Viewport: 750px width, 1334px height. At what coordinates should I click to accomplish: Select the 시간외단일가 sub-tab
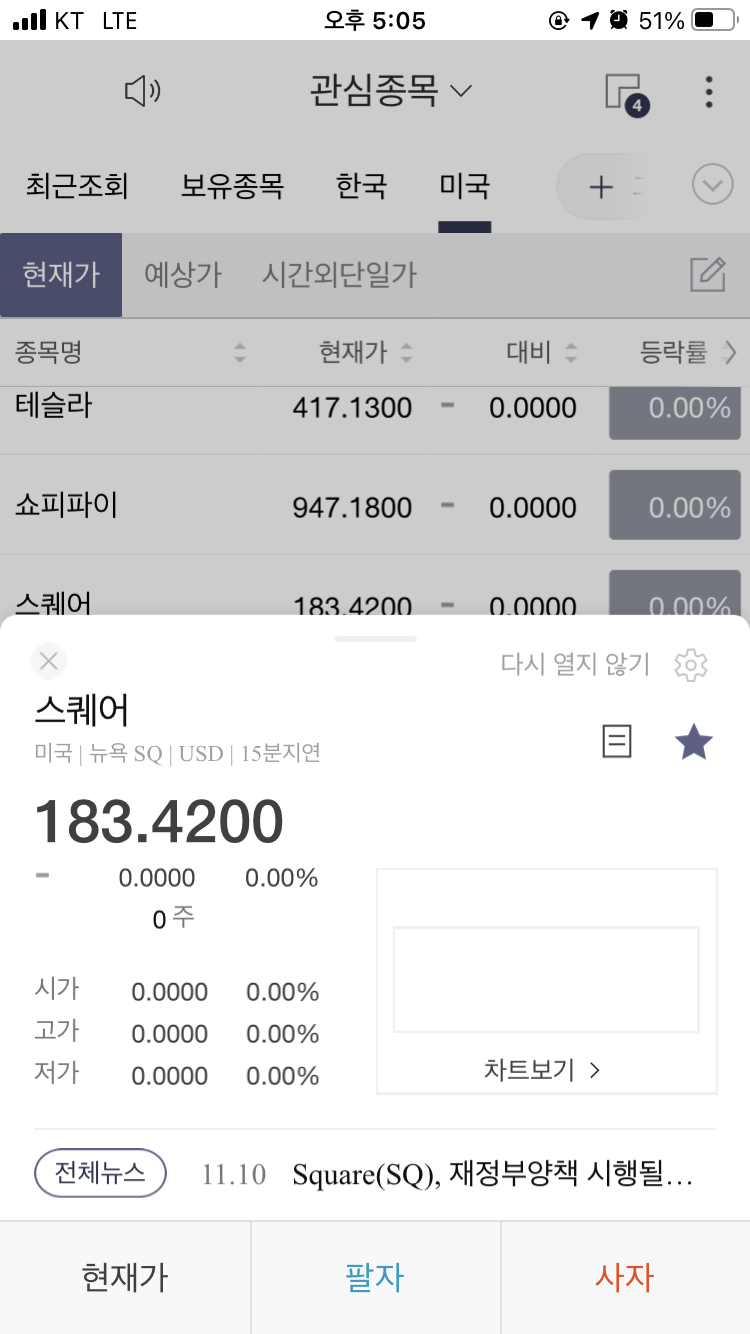(x=340, y=275)
